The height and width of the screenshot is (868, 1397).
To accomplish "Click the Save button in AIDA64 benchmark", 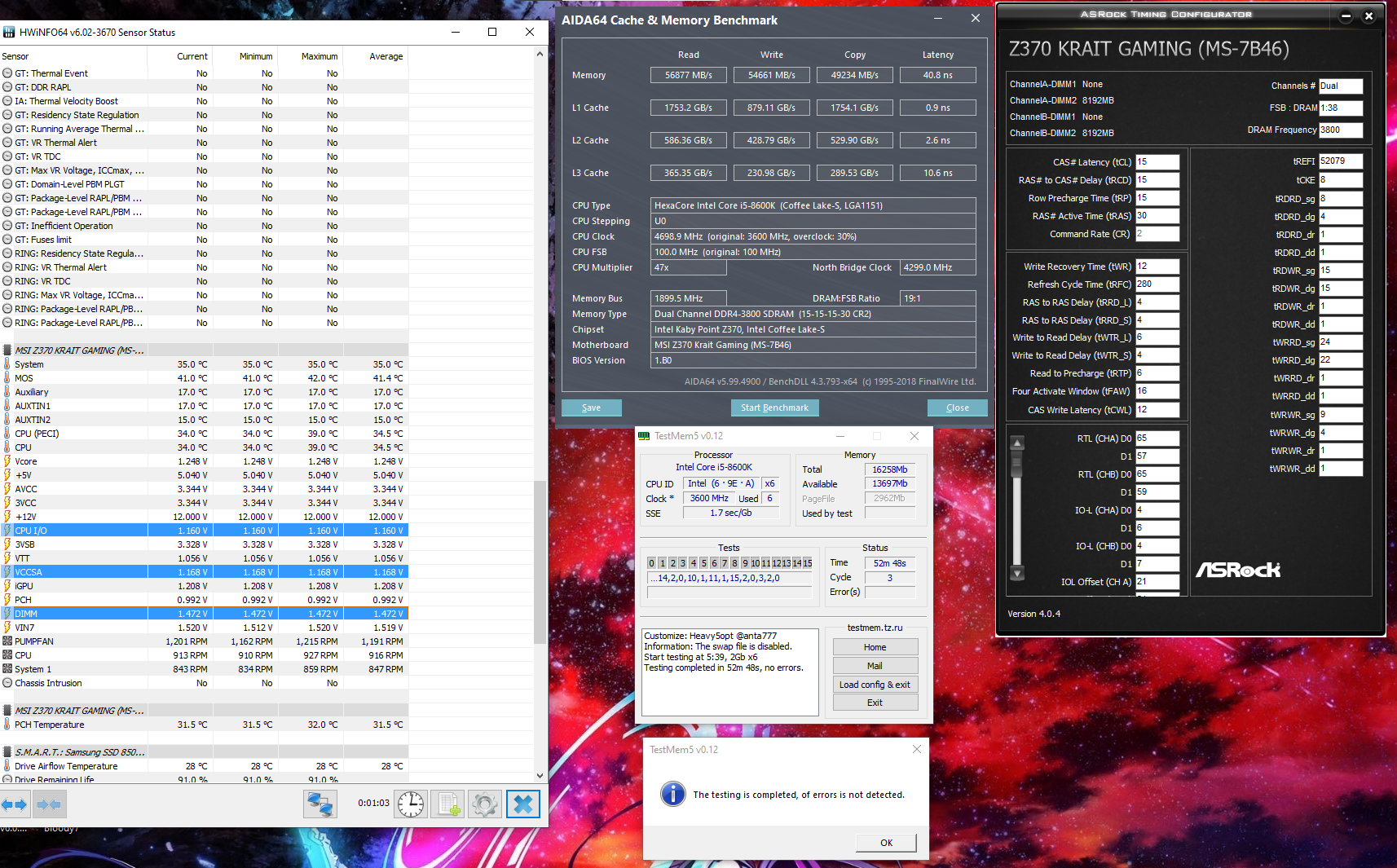I will pyautogui.click(x=592, y=408).
